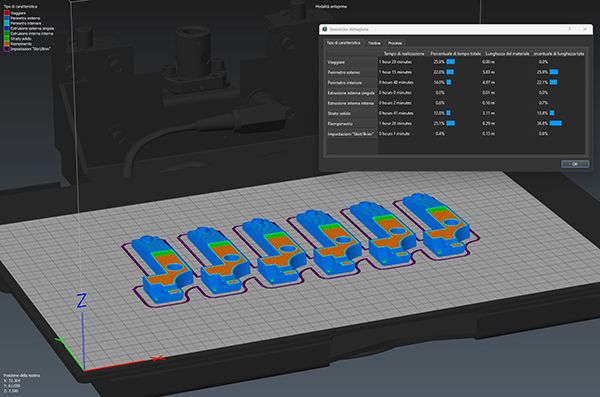Screen dimensions: 600x397
Task: Select the Viaggiare row header in the table
Action: 351,62
